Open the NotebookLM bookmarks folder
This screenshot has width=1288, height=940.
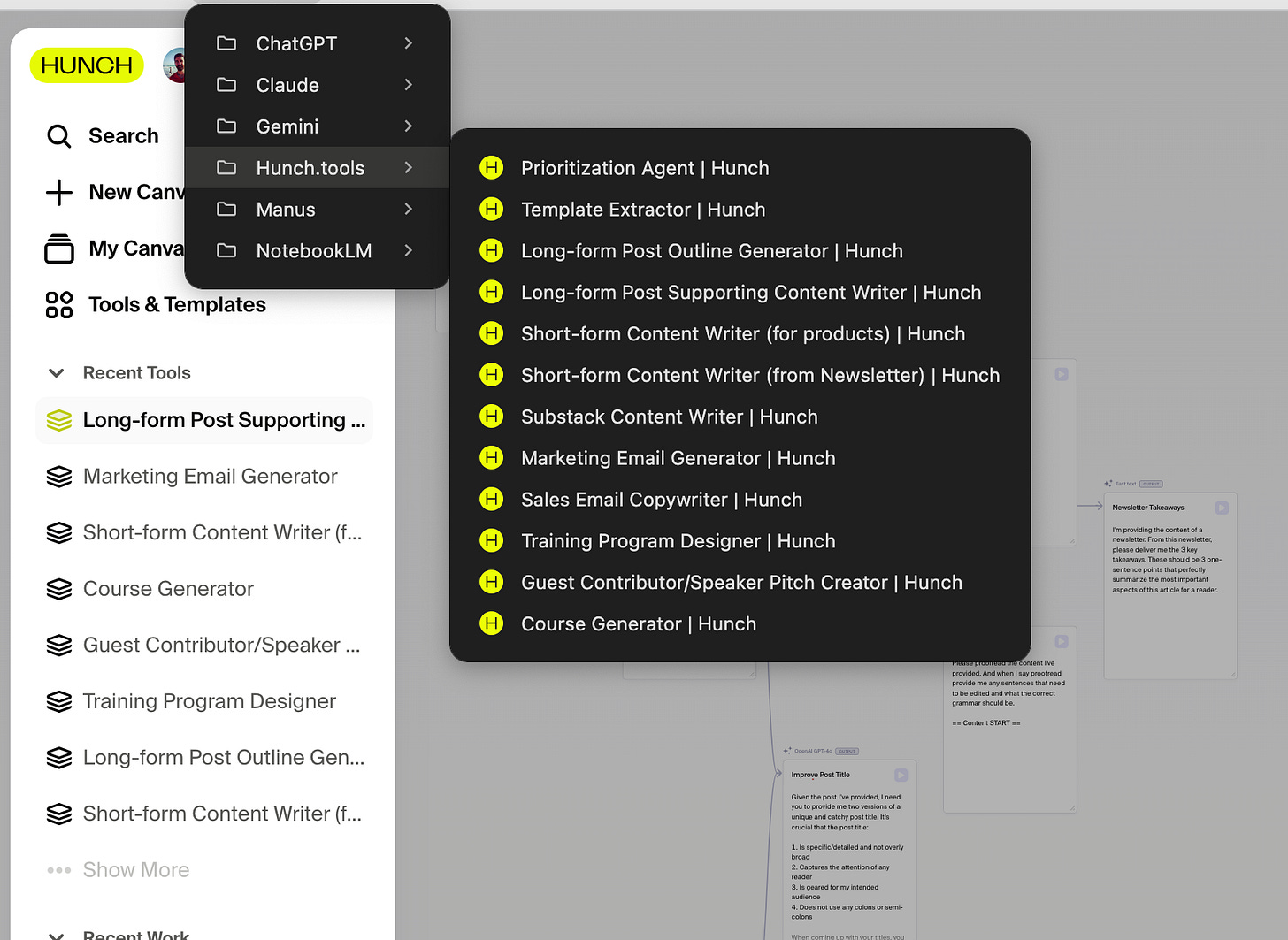318,251
